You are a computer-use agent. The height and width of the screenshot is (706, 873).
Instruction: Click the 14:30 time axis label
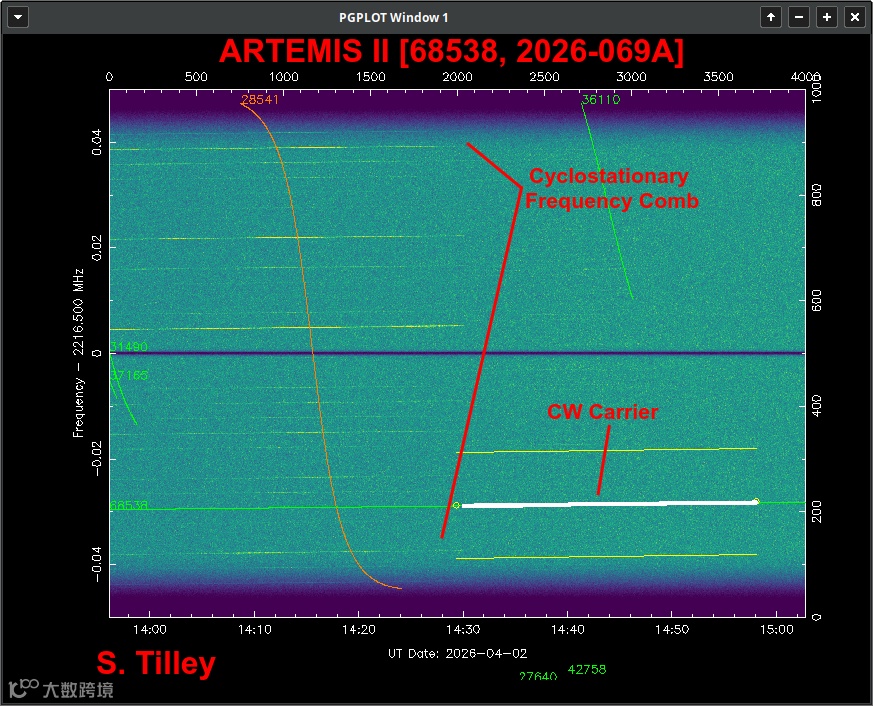[x=463, y=629]
